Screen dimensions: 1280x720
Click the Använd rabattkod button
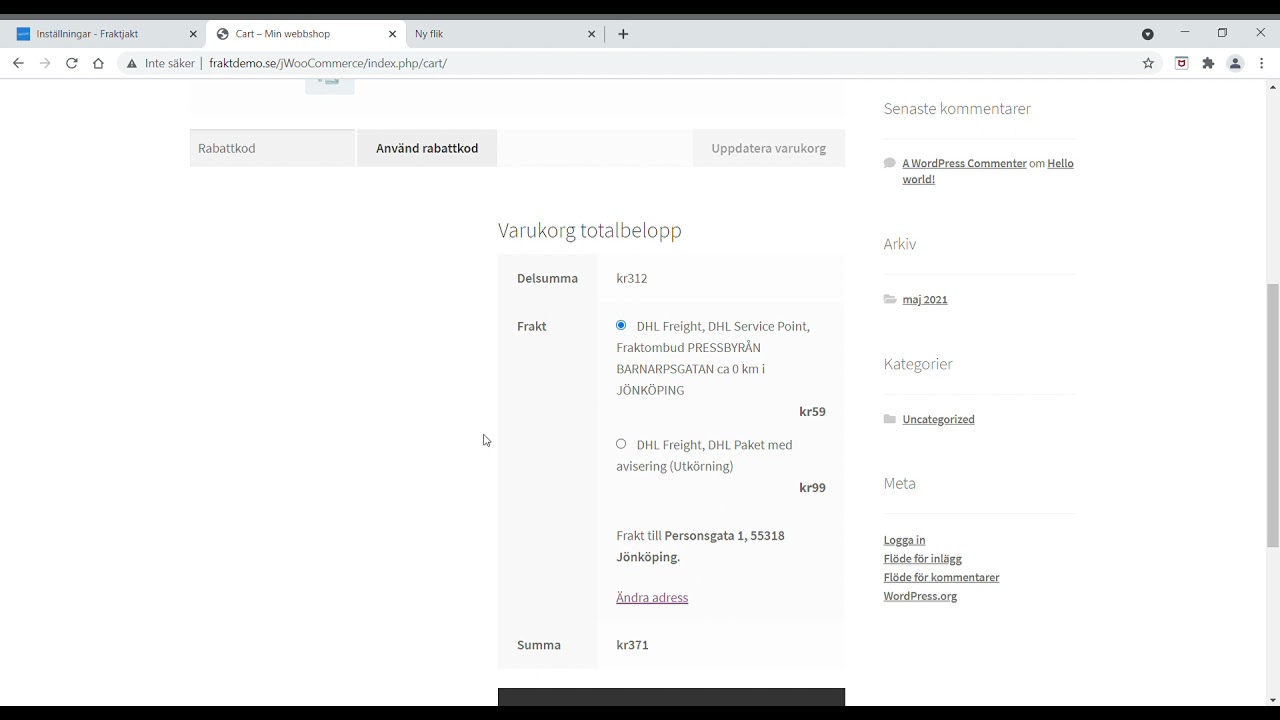[x=427, y=148]
